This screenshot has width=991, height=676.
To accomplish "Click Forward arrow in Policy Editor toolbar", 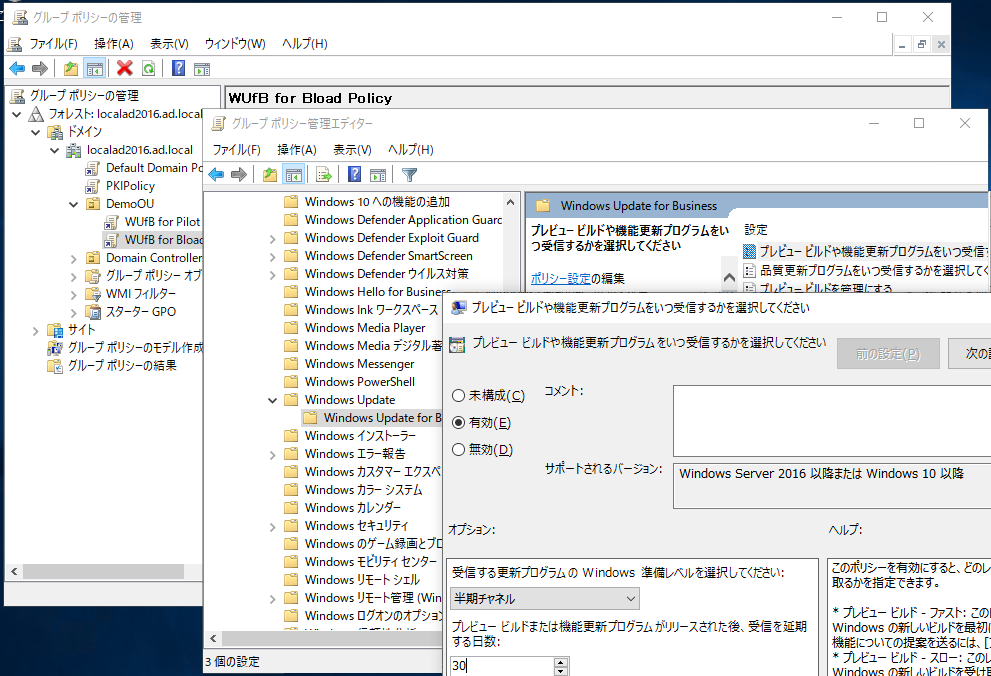I will tap(239, 174).
